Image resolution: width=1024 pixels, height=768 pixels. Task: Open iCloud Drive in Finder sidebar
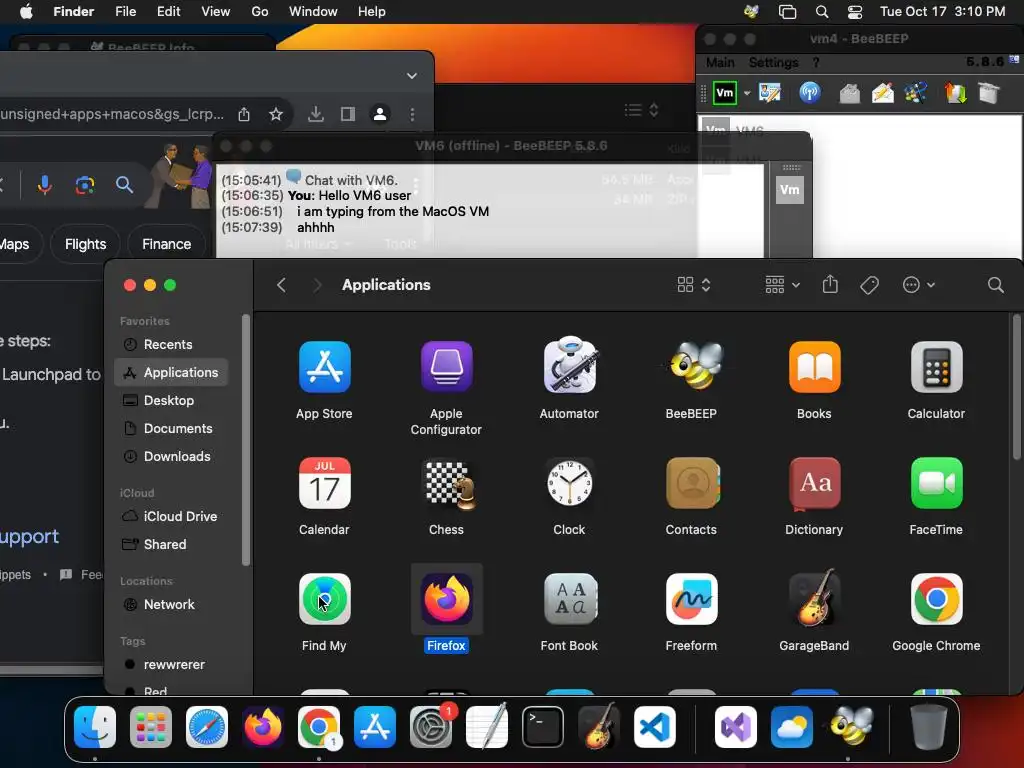[171, 516]
